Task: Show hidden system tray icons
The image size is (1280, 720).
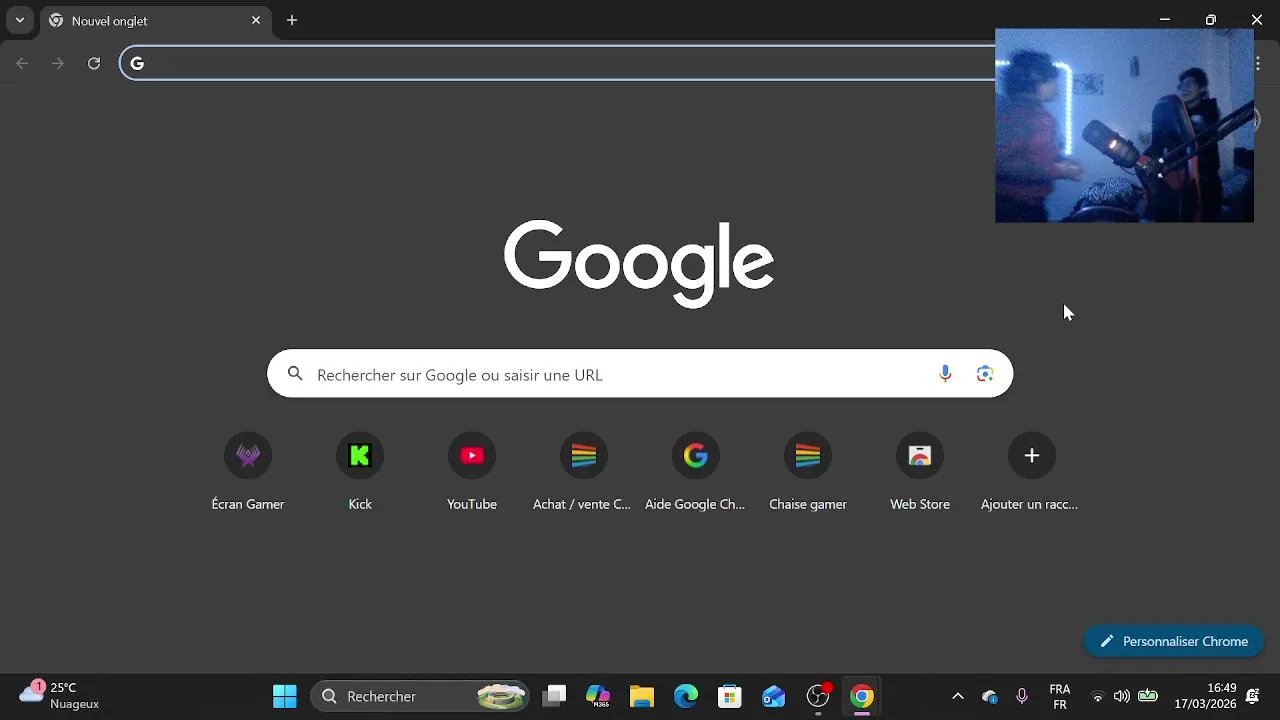Action: [957, 696]
